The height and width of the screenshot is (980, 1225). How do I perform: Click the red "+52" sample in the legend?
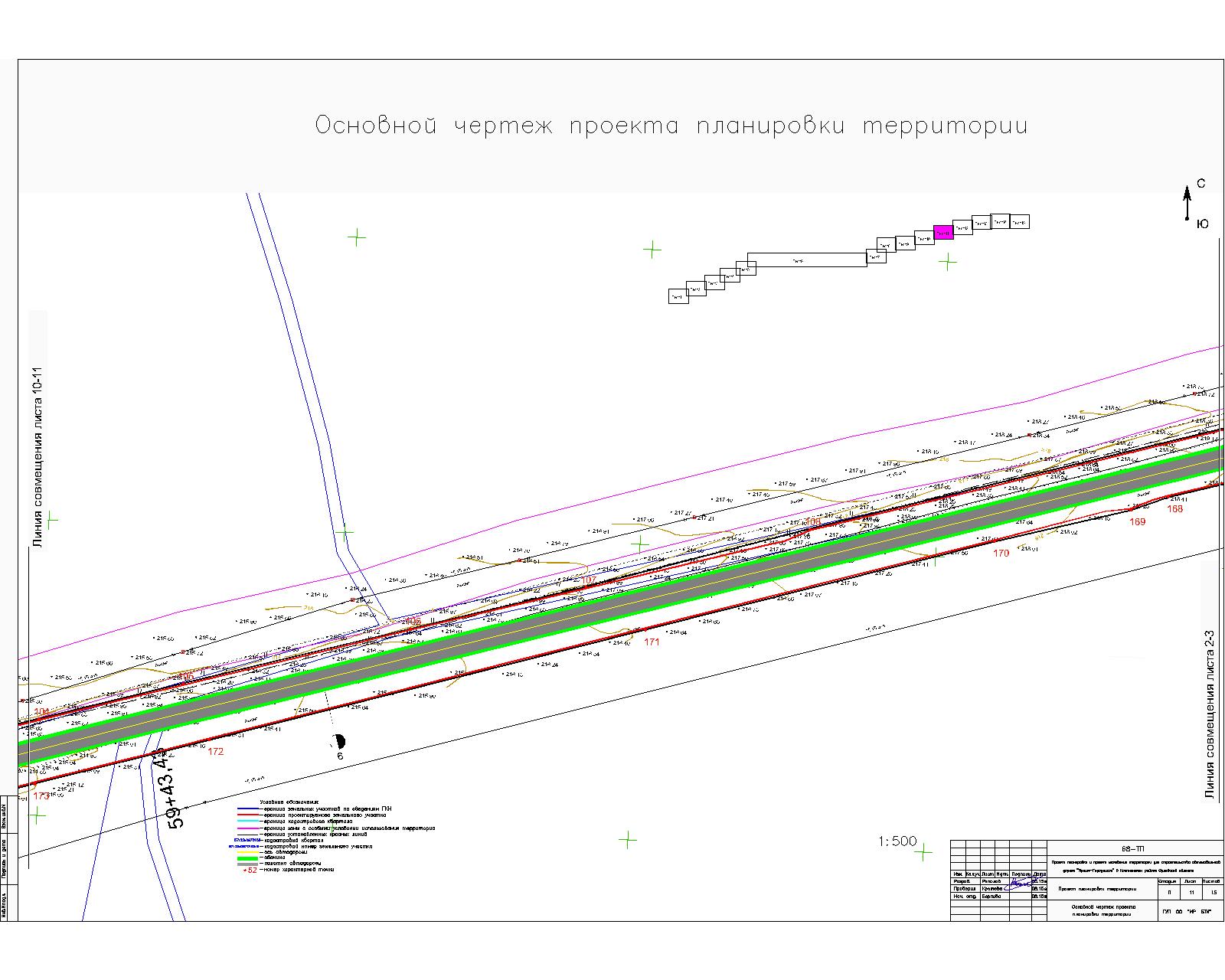pyautogui.click(x=250, y=871)
